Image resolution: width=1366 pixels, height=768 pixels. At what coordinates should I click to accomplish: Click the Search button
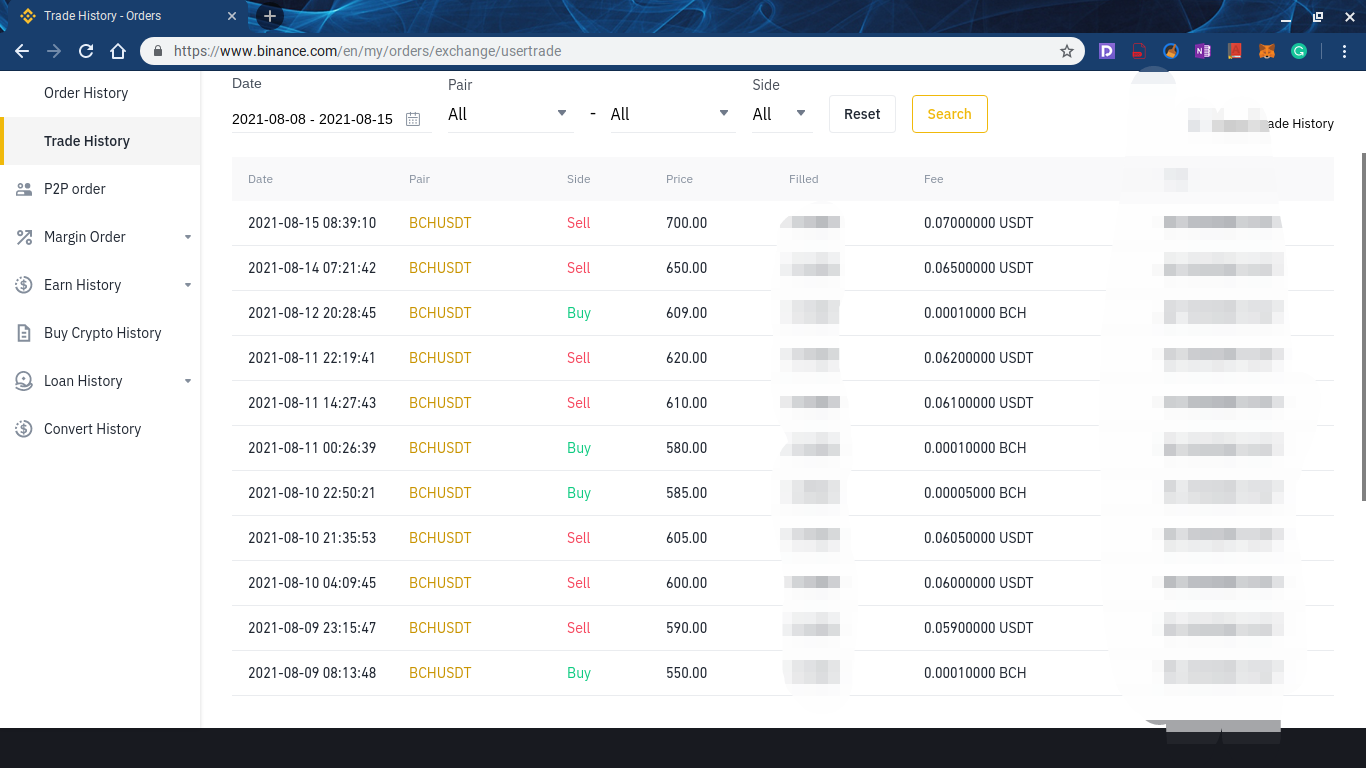click(949, 114)
